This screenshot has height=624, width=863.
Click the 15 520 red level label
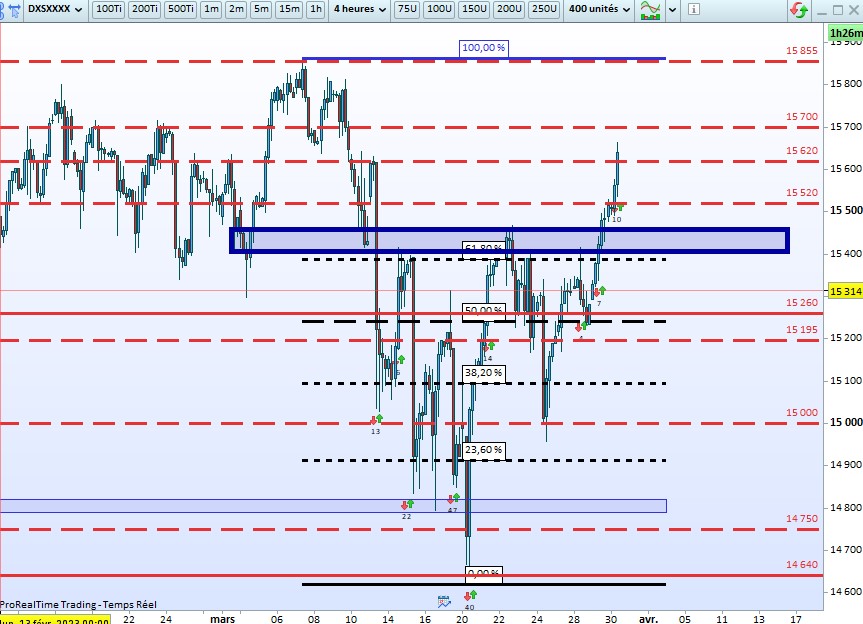point(801,193)
